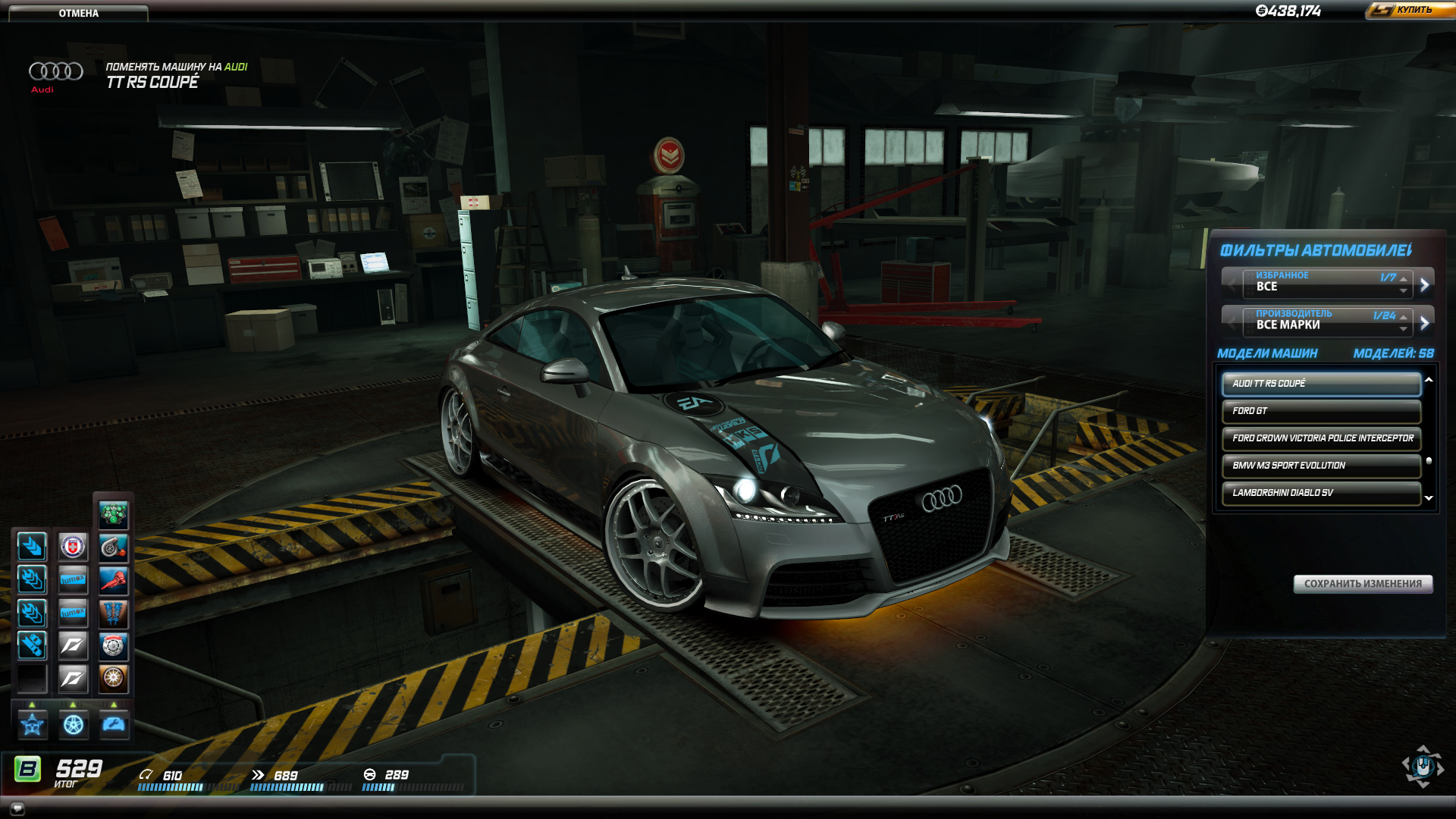The height and width of the screenshot is (819, 1456).
Task: Go to next Избранное filter with right arrow
Action: coord(1424,284)
